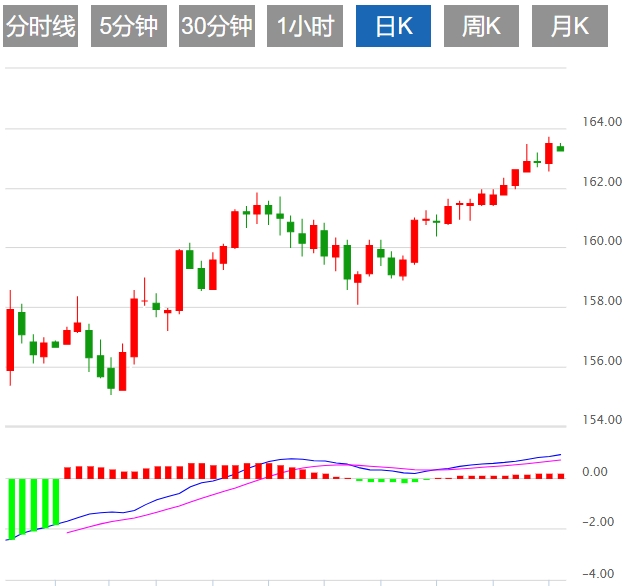Click the 162.00 price axis label
640x586 pixels.
point(599,182)
